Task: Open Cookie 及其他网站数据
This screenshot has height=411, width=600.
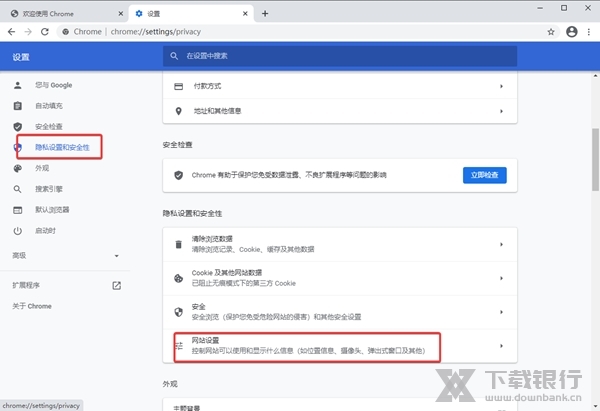Action: click(340, 278)
